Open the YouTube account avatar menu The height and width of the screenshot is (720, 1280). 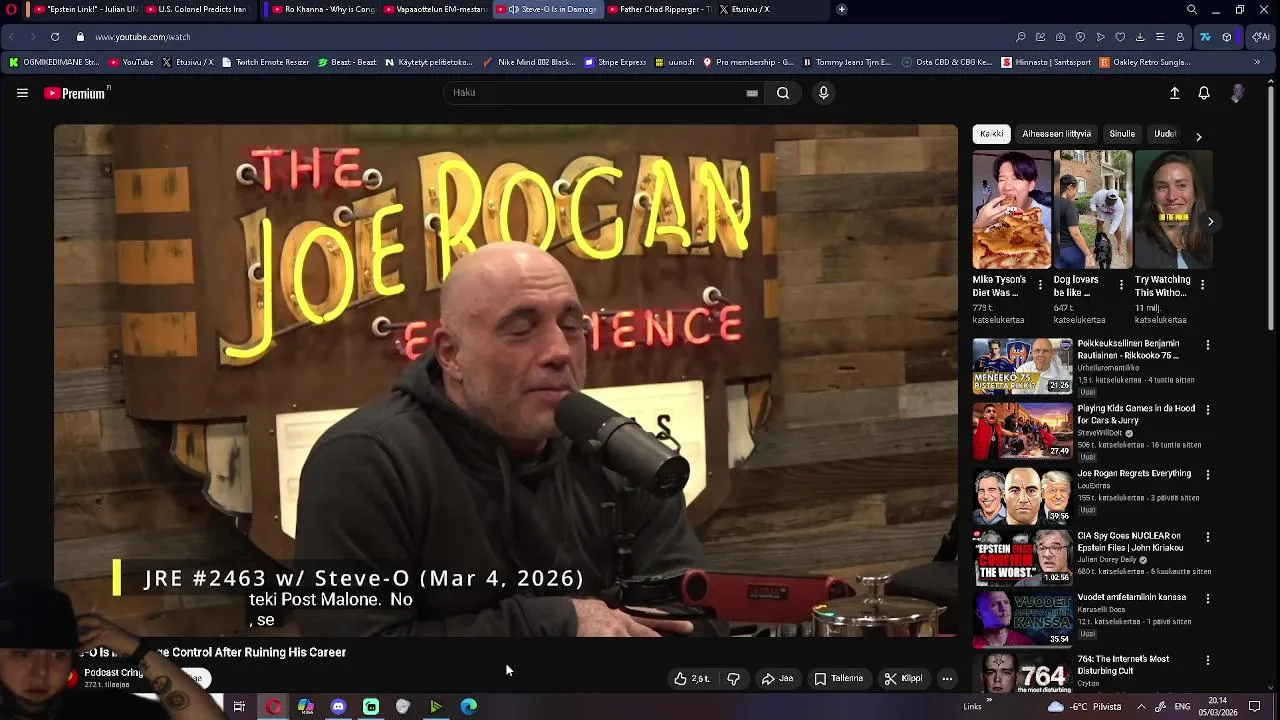pyautogui.click(x=1238, y=93)
